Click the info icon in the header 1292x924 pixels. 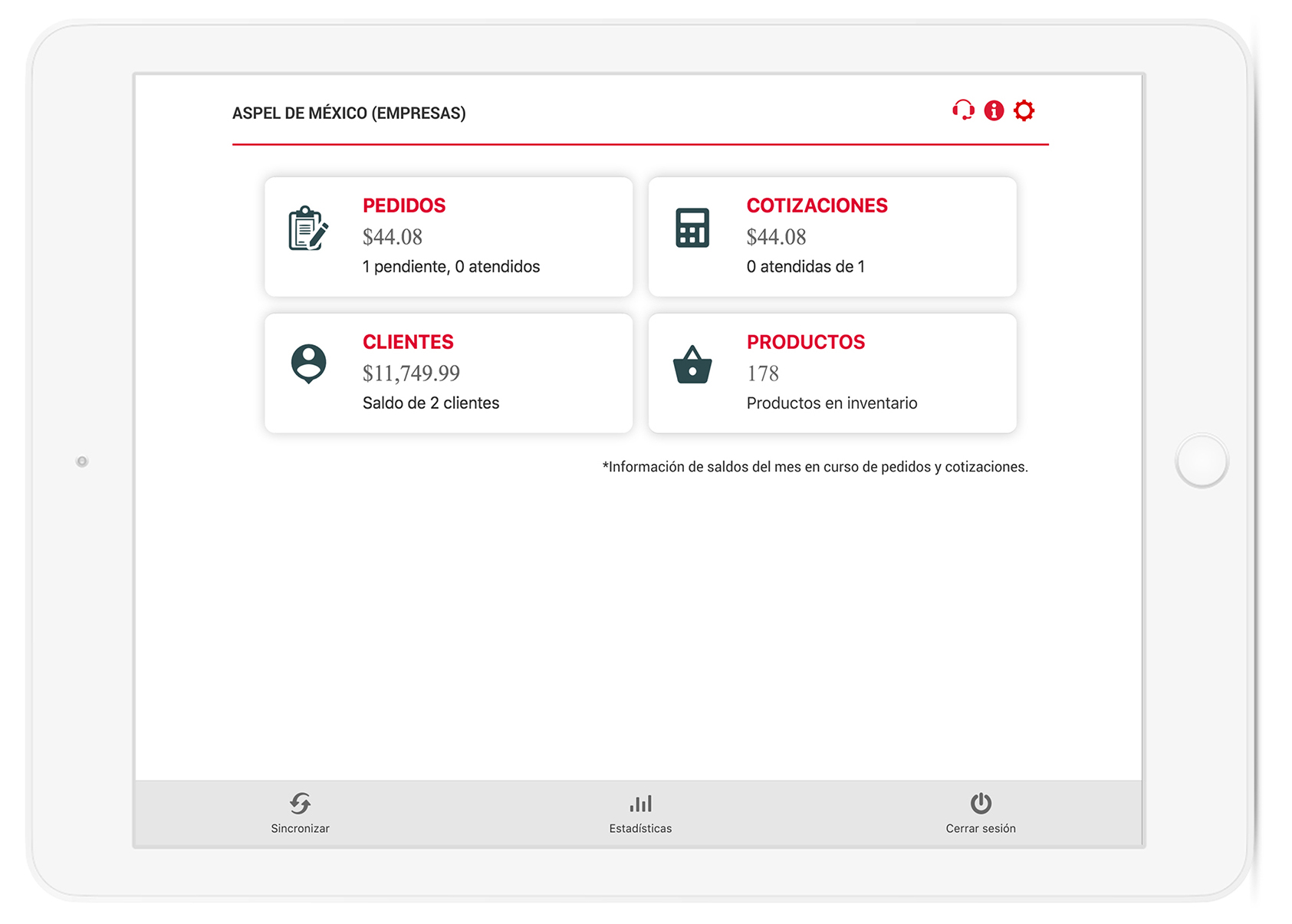(994, 110)
